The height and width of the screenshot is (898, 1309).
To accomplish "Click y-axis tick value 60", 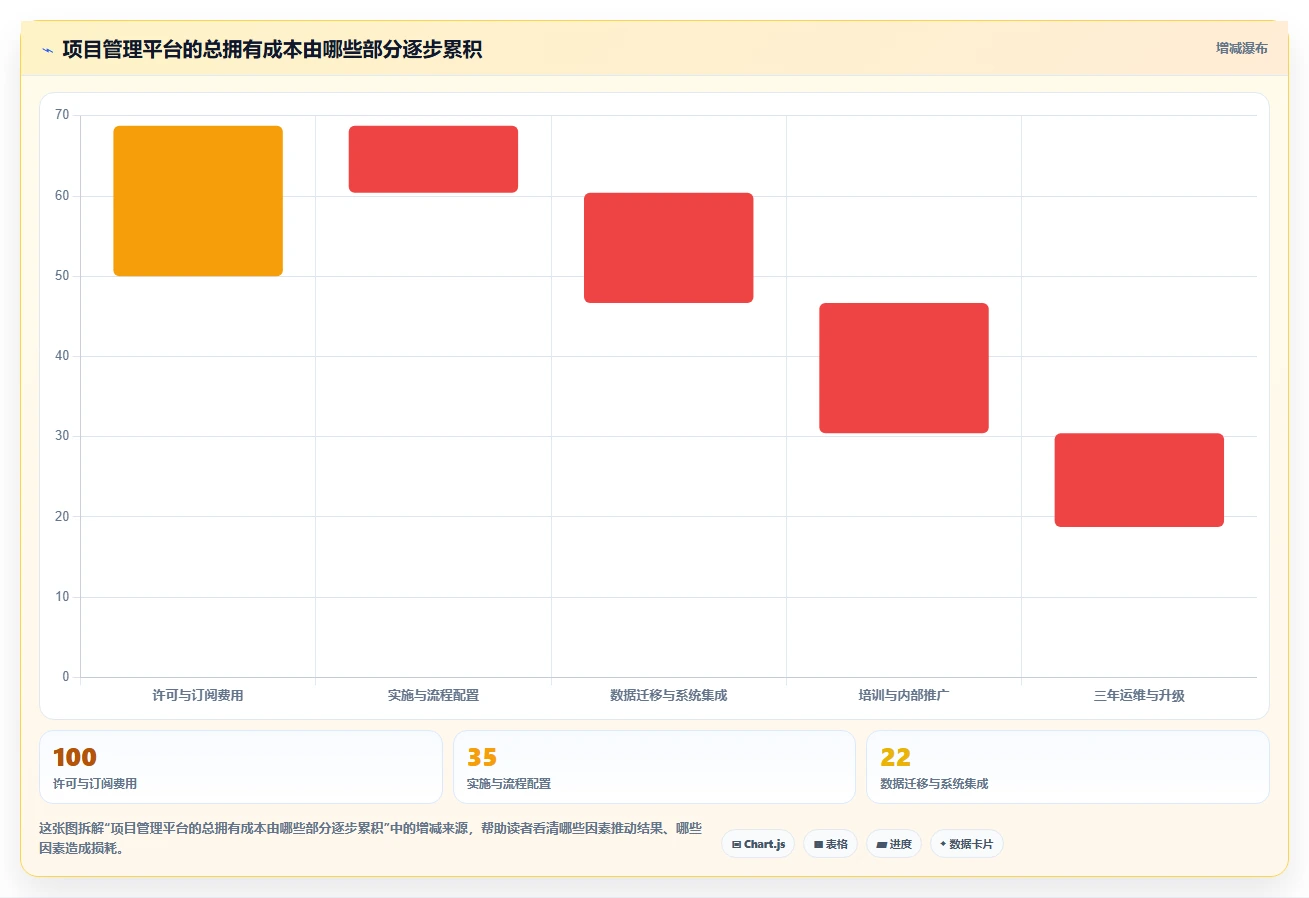I will [62, 196].
